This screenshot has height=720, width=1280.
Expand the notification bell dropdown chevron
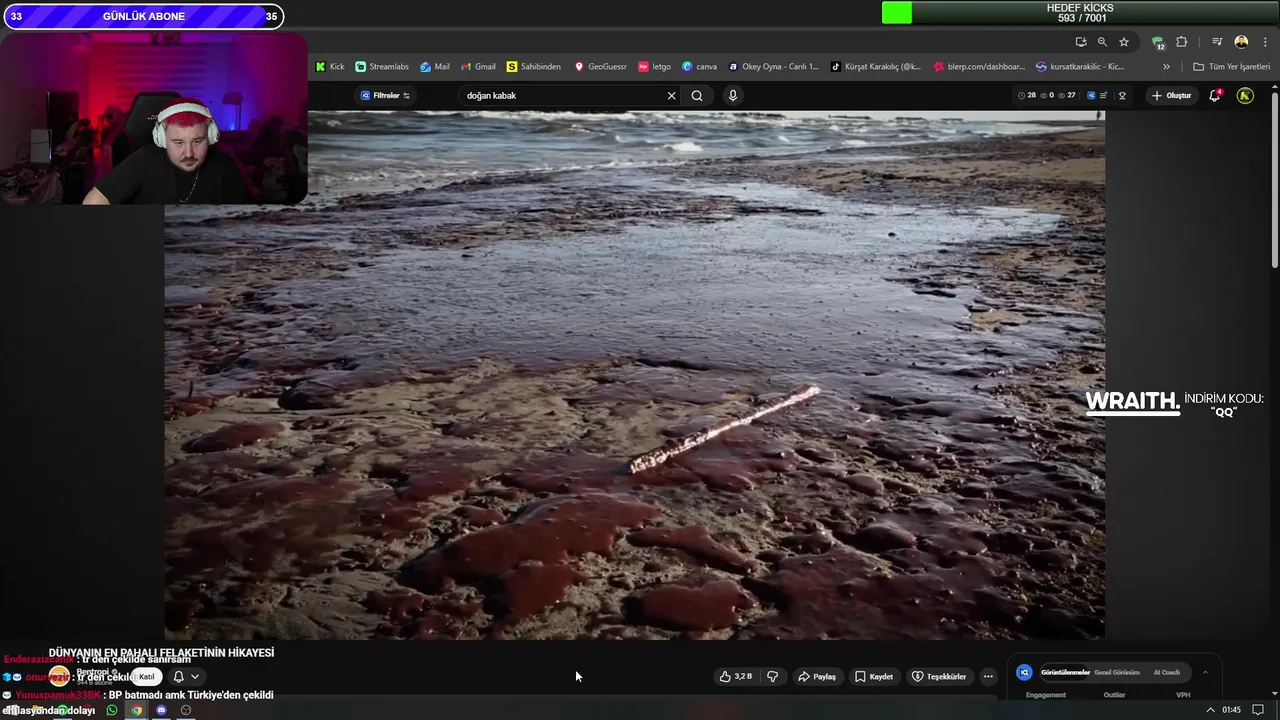[x=195, y=677]
